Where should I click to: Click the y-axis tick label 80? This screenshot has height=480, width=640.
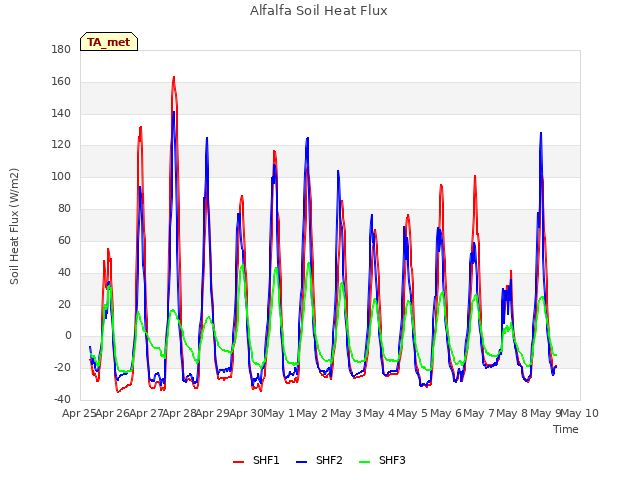click(x=64, y=209)
